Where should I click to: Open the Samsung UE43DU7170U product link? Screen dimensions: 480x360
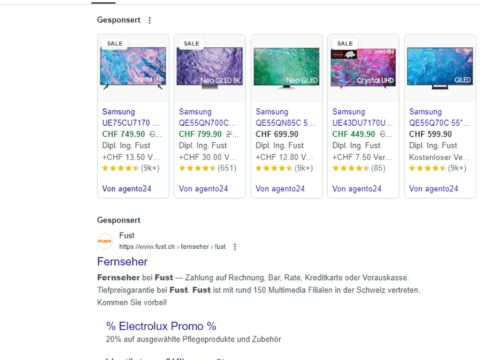(x=362, y=117)
